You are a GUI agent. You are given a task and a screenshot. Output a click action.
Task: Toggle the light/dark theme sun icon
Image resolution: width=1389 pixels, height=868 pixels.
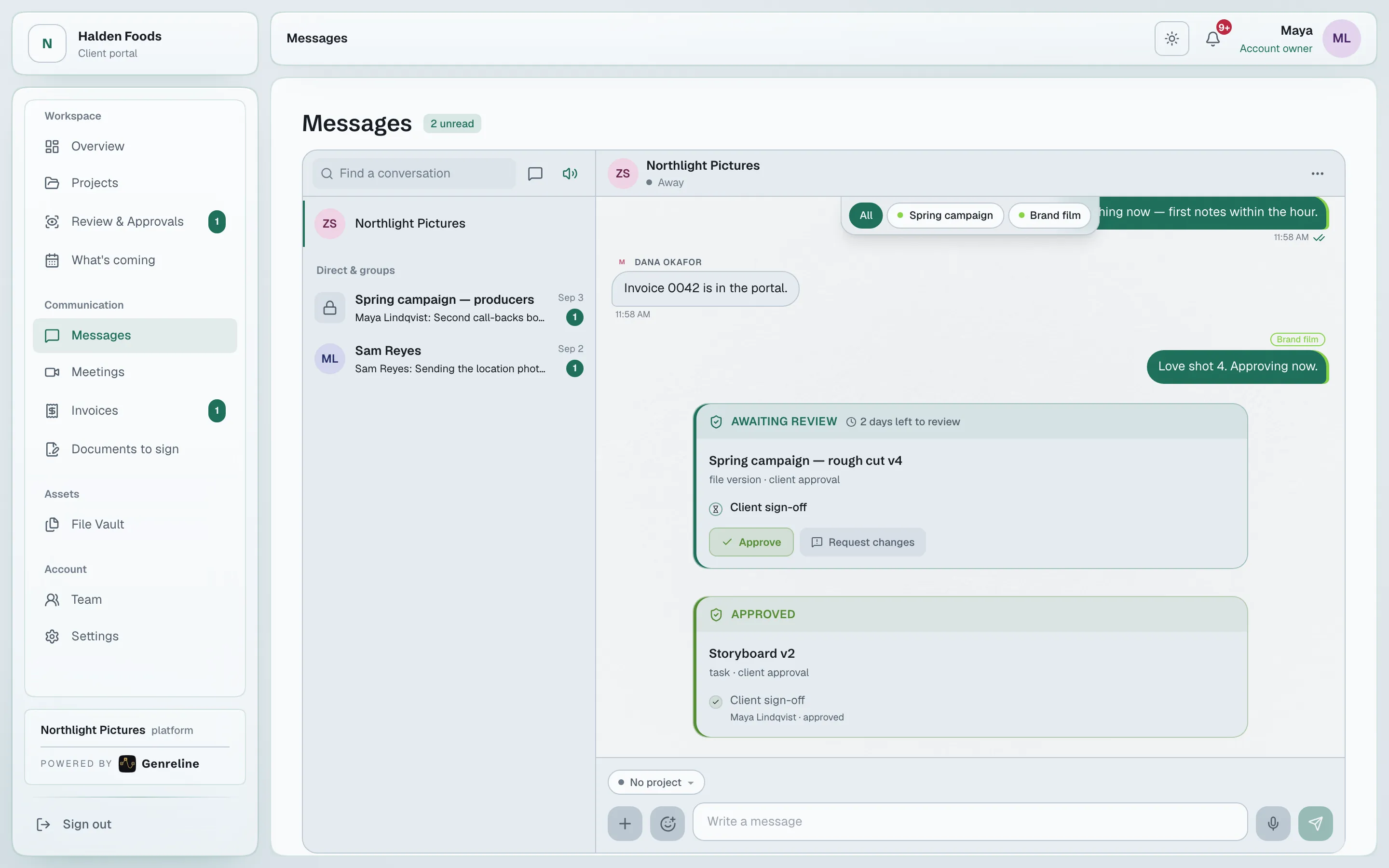coord(1171,39)
